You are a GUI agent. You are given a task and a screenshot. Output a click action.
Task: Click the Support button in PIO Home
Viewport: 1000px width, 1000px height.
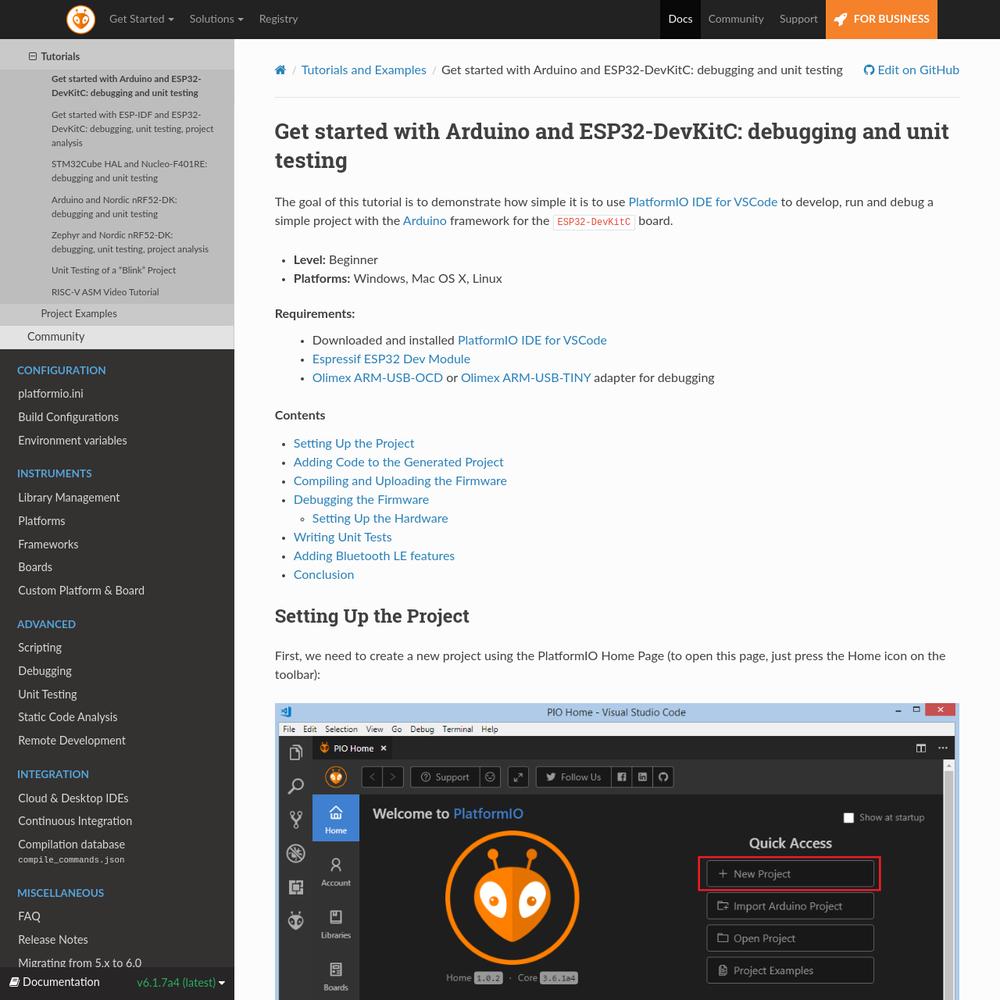[x=445, y=777]
